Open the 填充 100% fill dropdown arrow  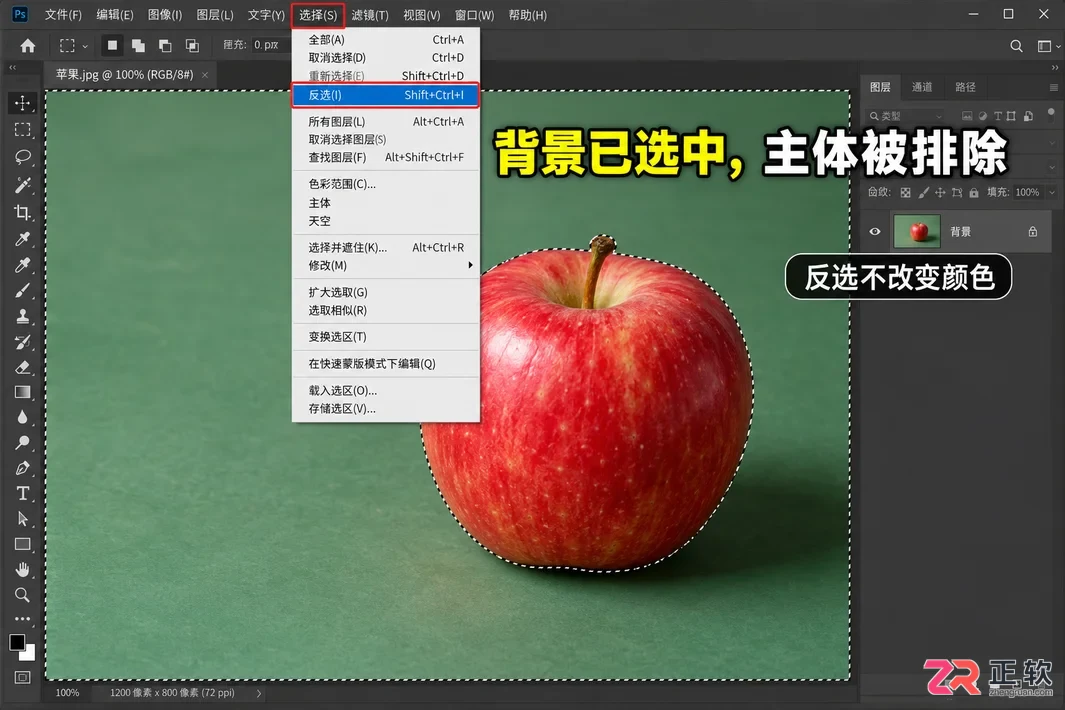[x=1052, y=192]
